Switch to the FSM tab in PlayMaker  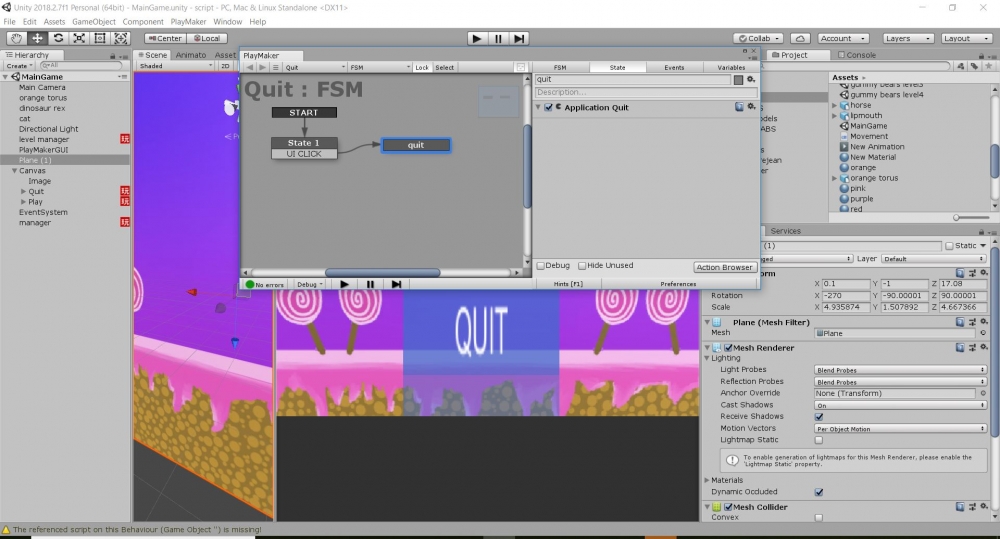(x=560, y=67)
